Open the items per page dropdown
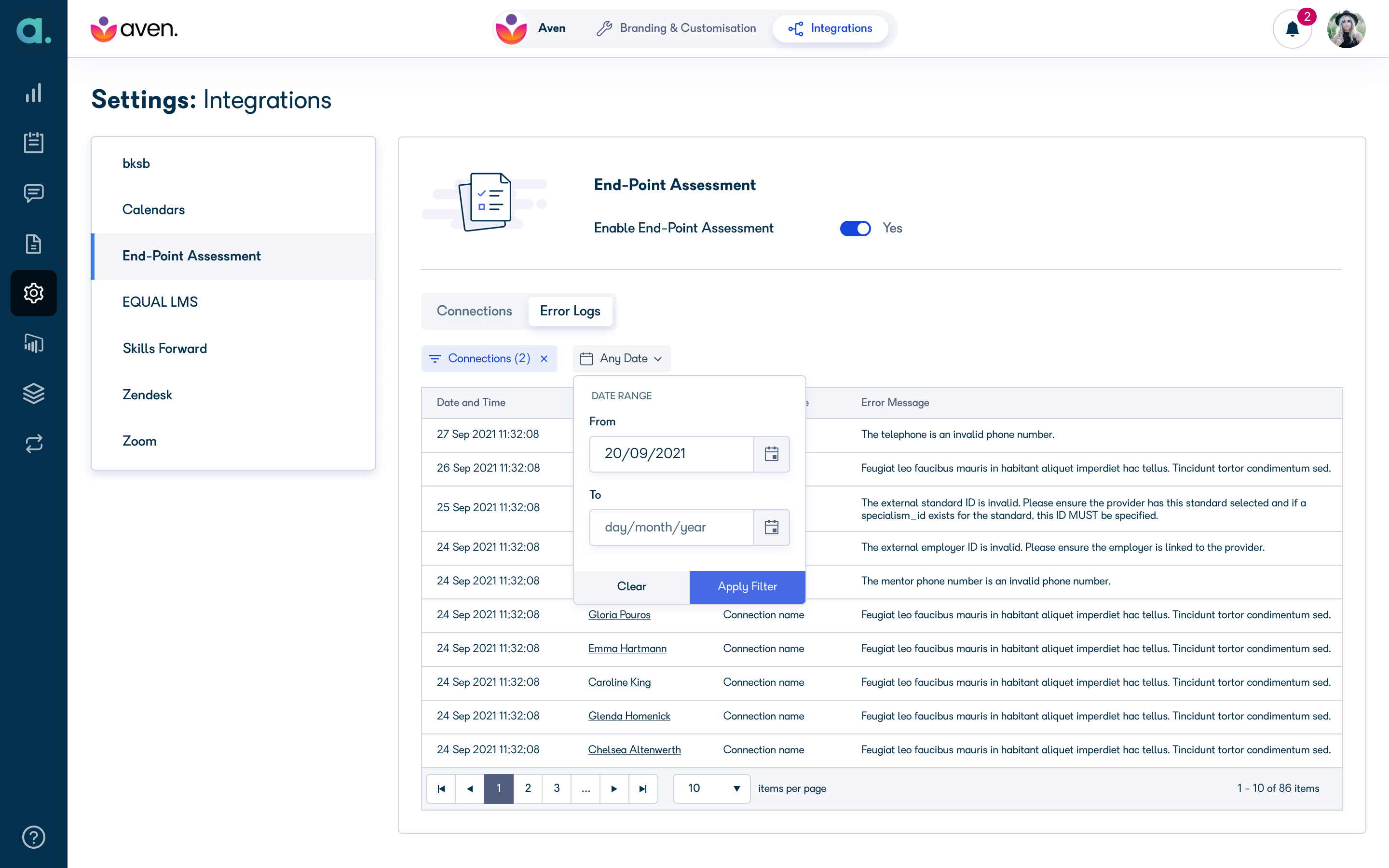This screenshot has width=1389, height=868. 711,788
